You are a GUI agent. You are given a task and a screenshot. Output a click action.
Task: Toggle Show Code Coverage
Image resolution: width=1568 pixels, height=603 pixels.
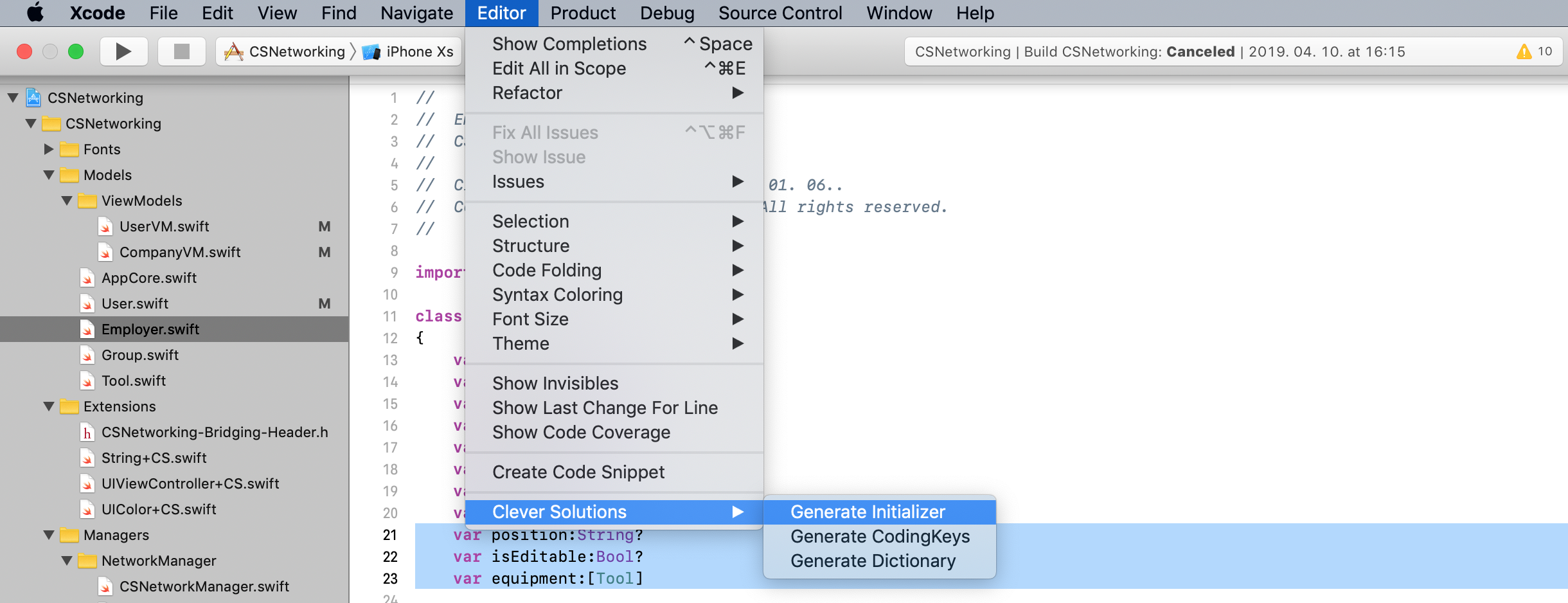click(x=614, y=433)
